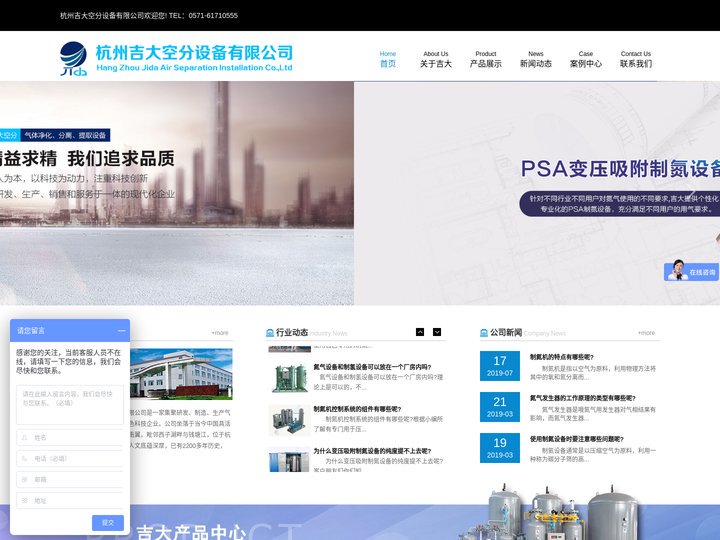This screenshot has height=540, width=720.
Task: Open news 氮气发生器的工作原理的类型有哪些呢?
Action: click(x=583, y=398)
